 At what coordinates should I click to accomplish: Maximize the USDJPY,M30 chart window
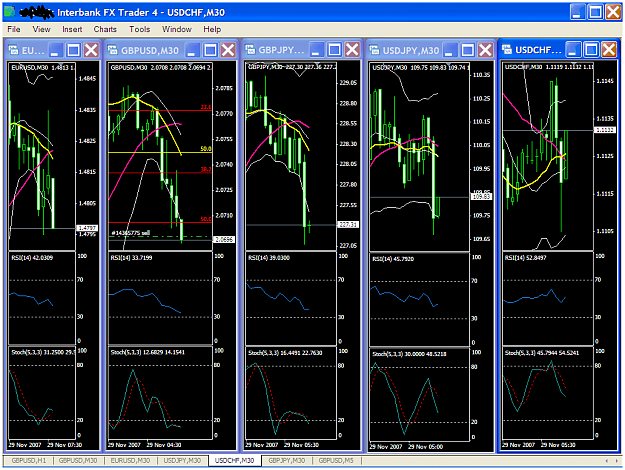[x=468, y=50]
